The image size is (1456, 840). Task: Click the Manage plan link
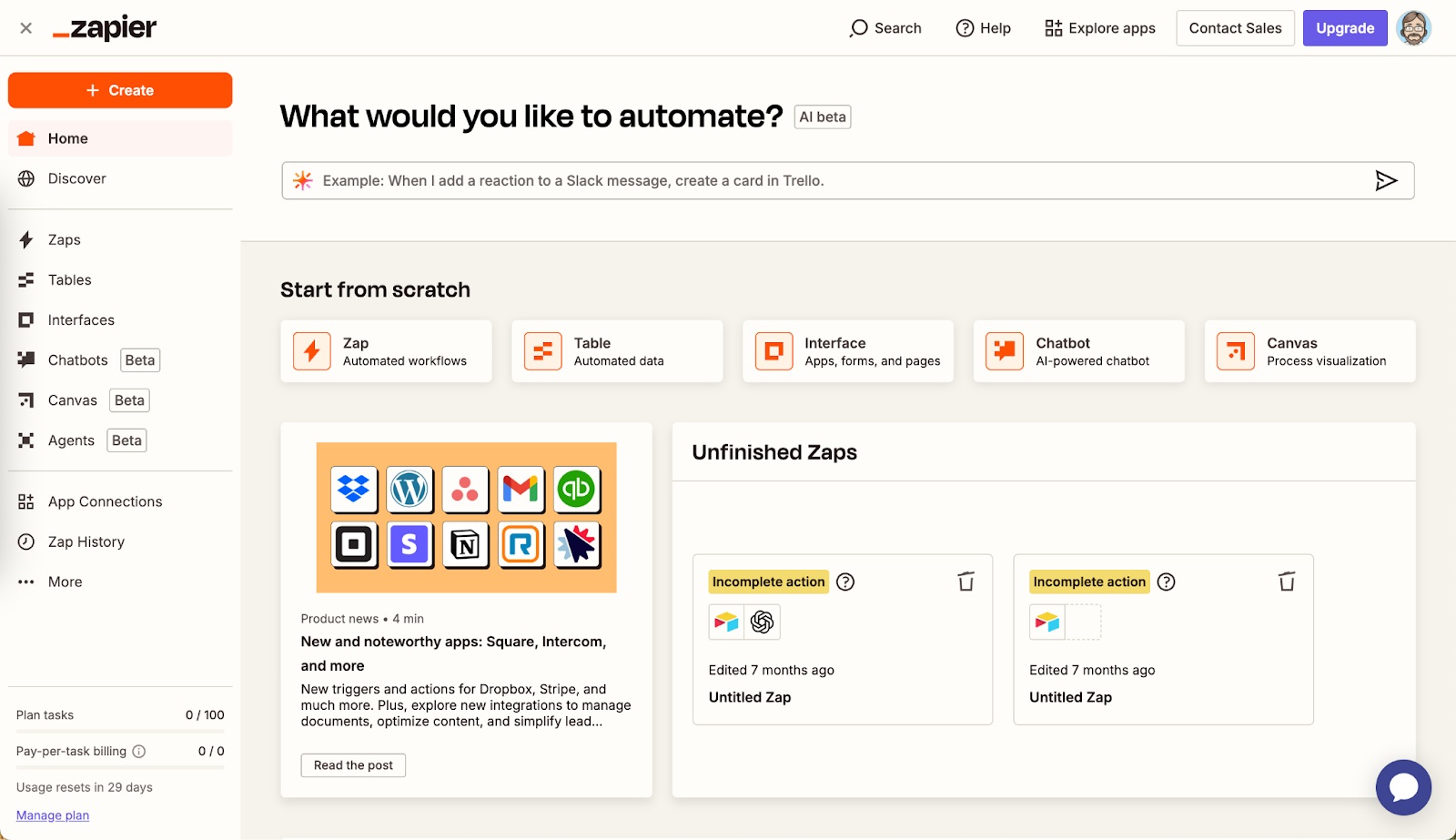(x=53, y=815)
